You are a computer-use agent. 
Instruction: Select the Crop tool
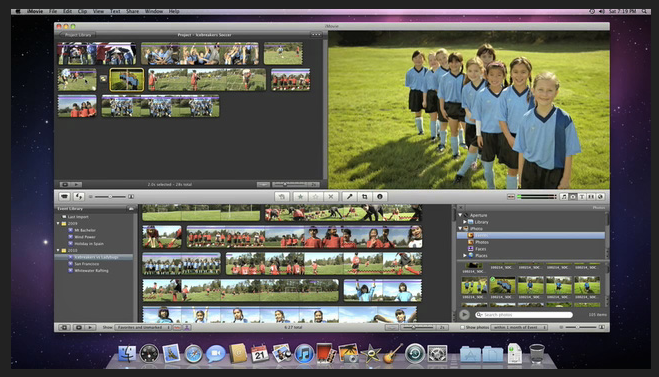[x=364, y=196]
